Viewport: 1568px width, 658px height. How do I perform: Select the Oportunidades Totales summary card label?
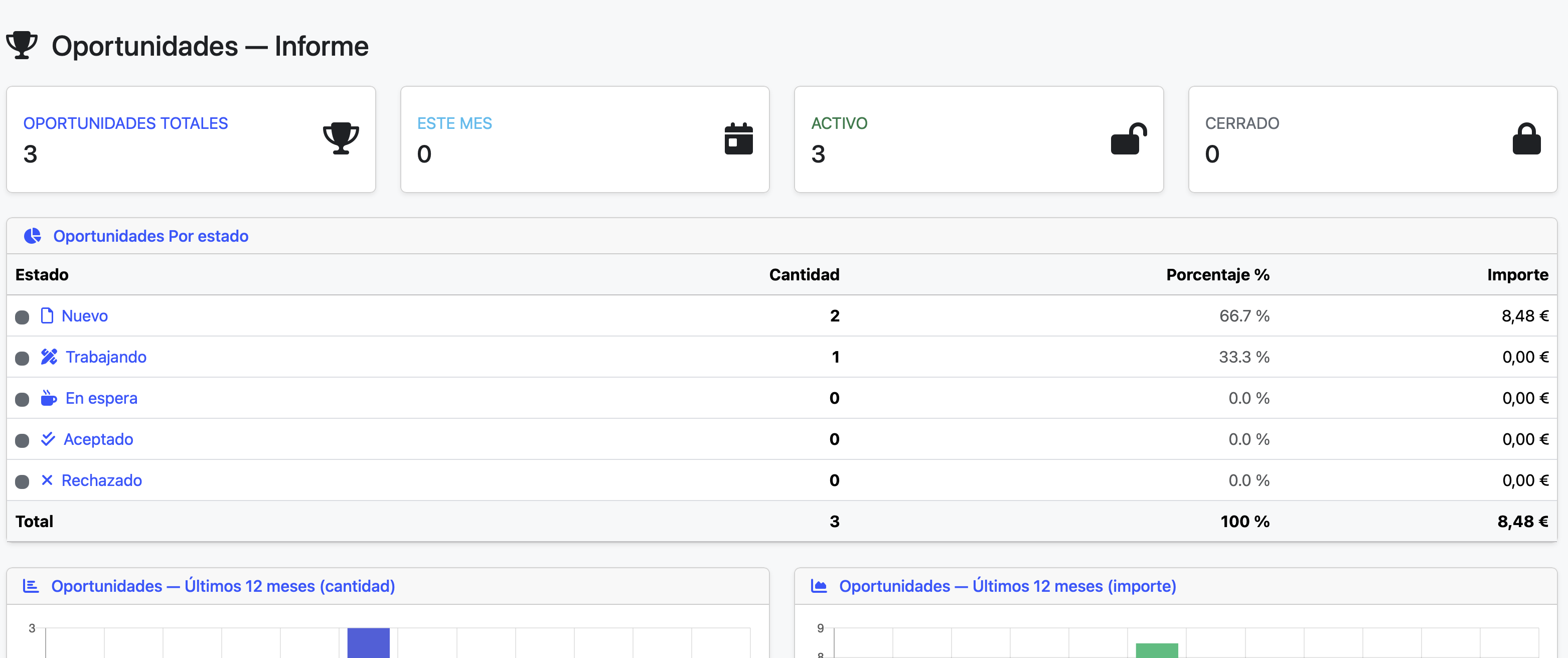coord(125,123)
